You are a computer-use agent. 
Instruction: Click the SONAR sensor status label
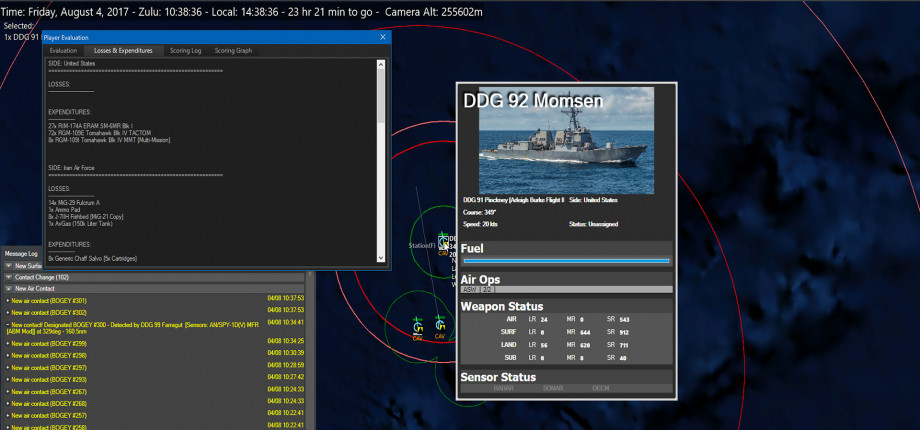[x=553, y=388]
